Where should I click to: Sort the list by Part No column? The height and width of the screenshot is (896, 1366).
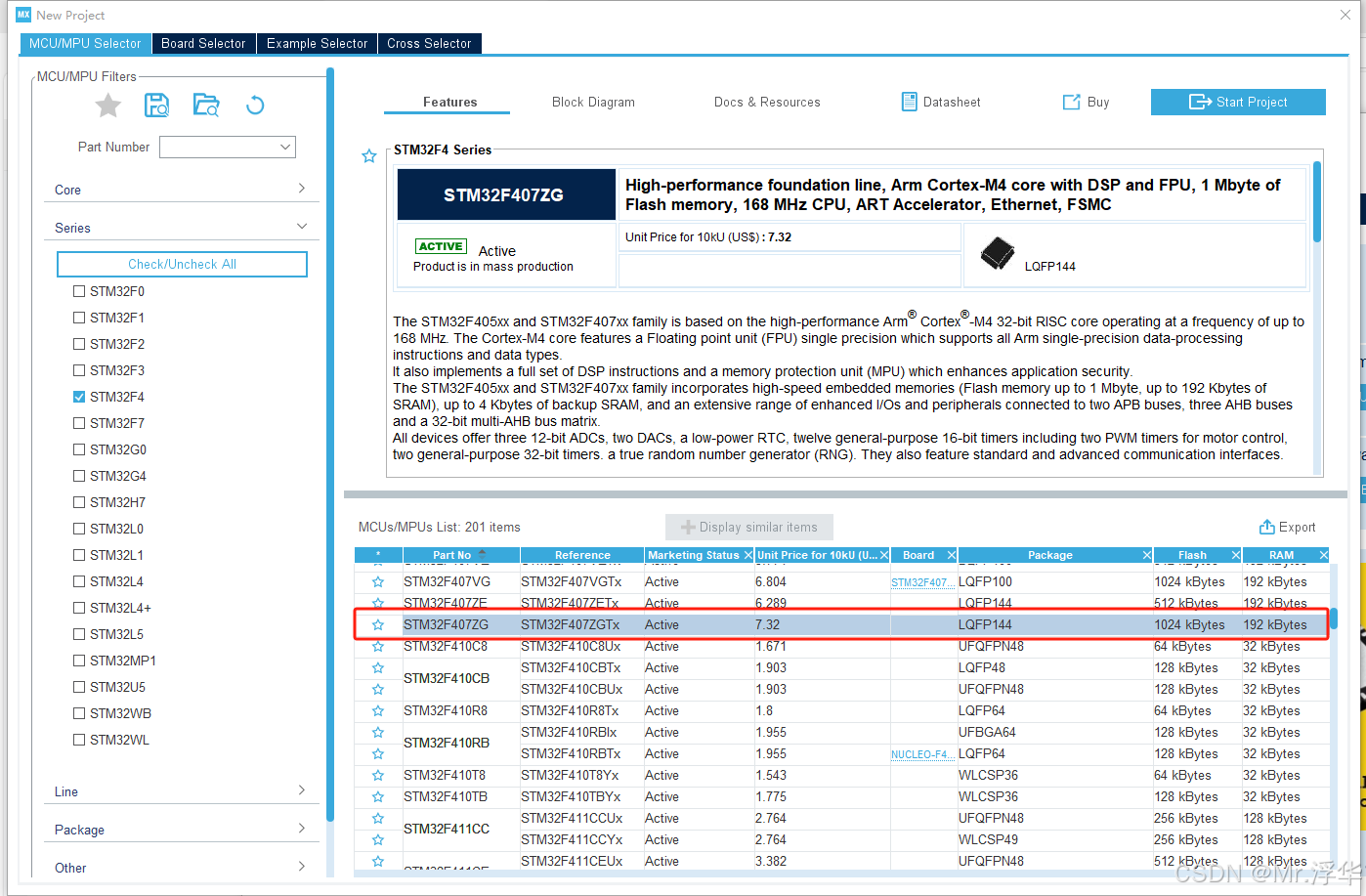pyautogui.click(x=461, y=555)
